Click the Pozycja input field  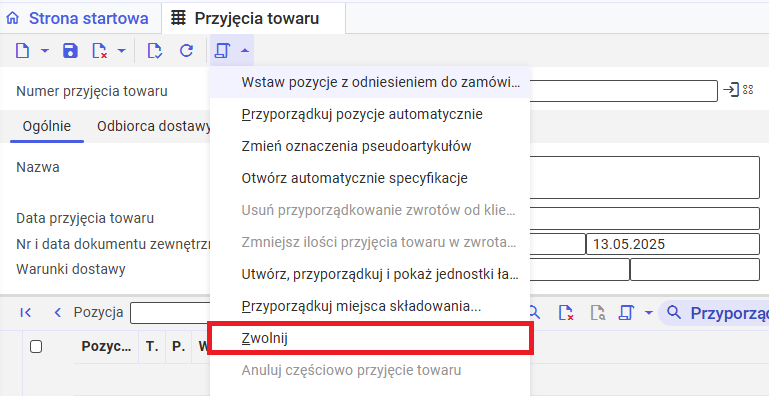pyautogui.click(x=170, y=313)
